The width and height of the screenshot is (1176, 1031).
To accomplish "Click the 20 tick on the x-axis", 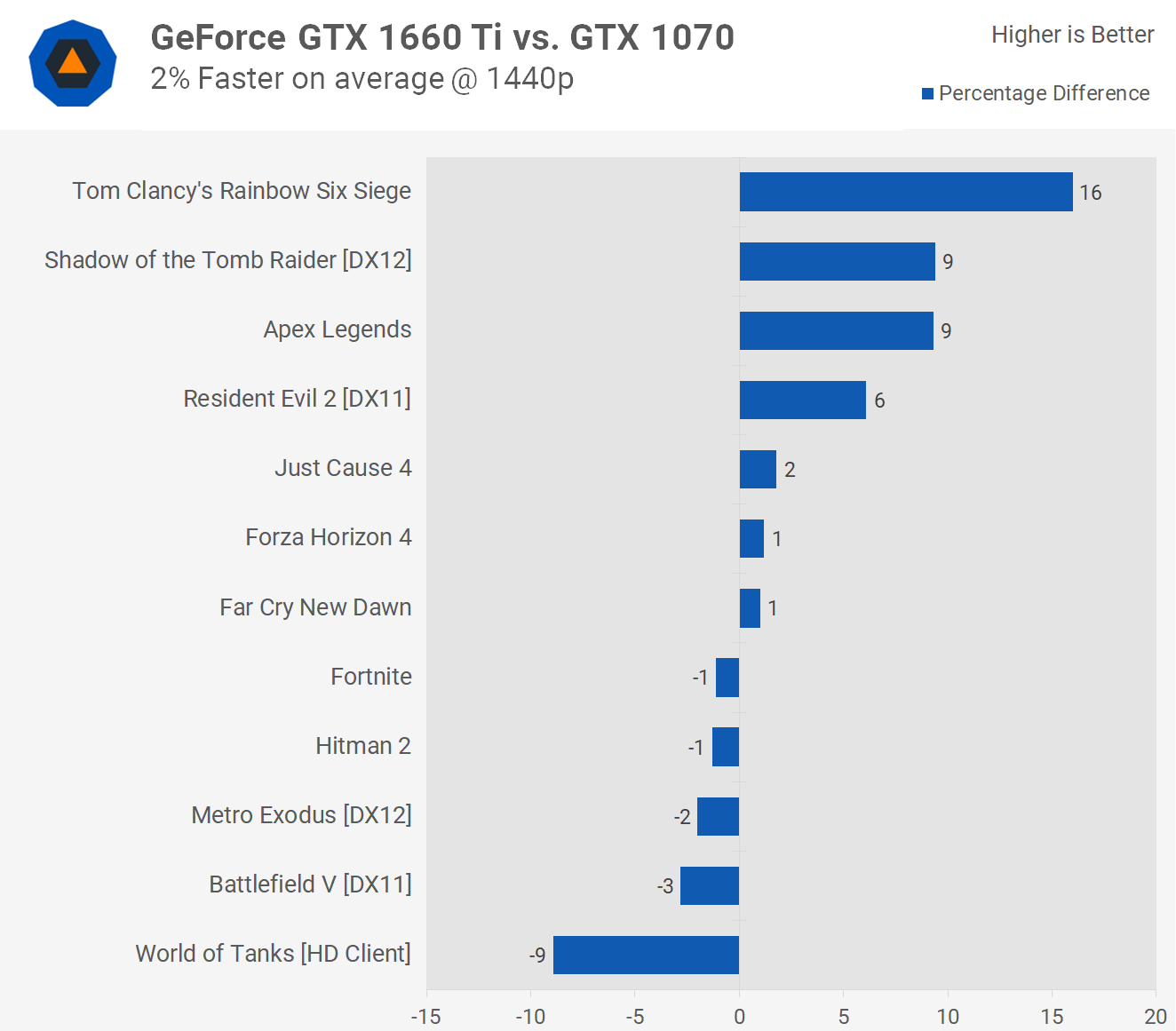I will (1155, 1017).
